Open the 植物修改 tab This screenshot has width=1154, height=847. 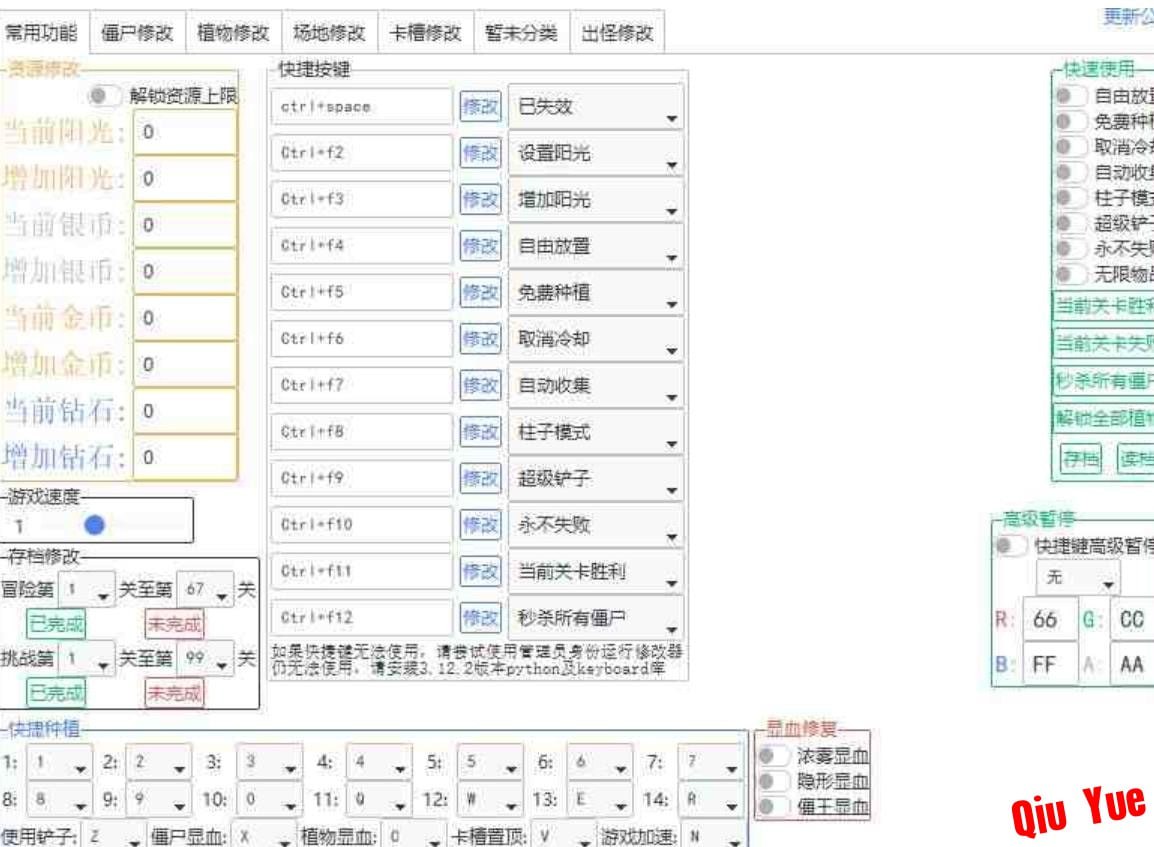(x=233, y=33)
